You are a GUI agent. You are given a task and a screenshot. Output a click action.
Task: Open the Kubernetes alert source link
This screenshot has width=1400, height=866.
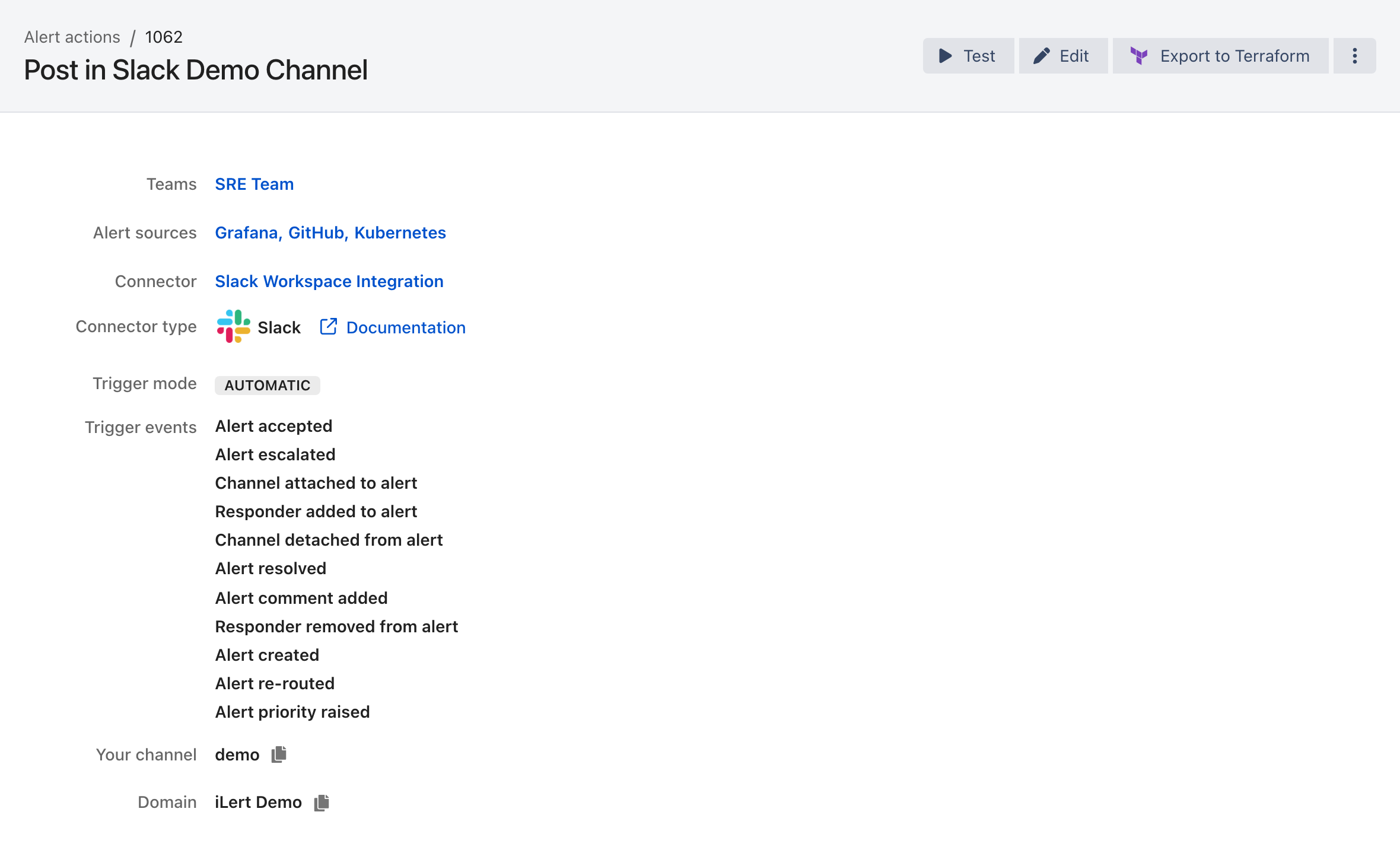(400, 233)
